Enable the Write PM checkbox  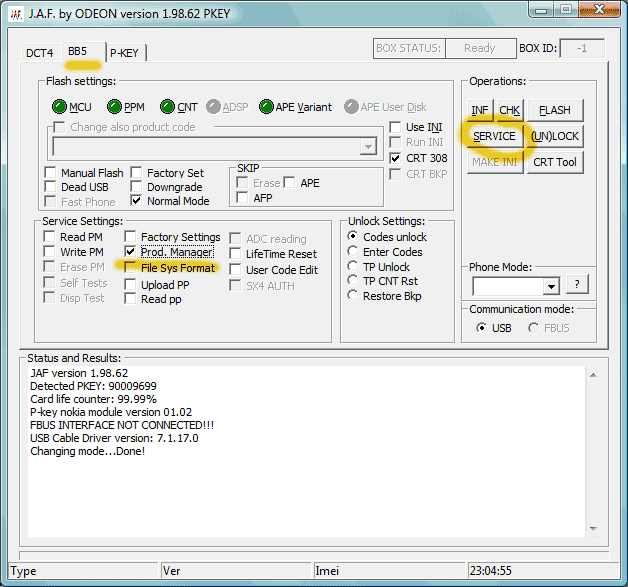(49, 252)
